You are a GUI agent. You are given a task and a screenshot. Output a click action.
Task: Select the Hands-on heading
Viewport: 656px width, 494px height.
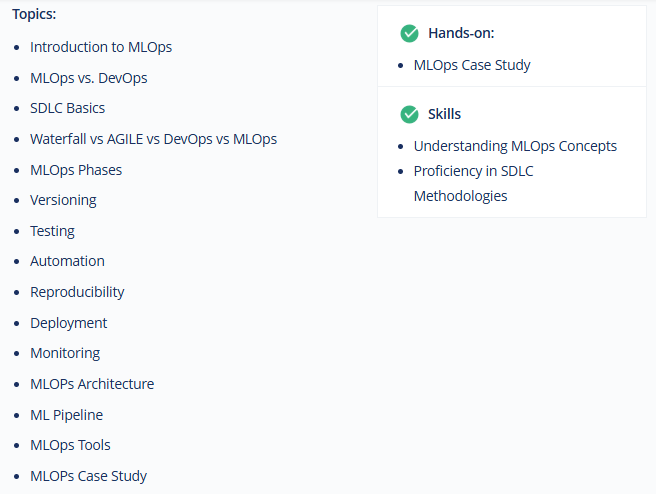point(461,33)
